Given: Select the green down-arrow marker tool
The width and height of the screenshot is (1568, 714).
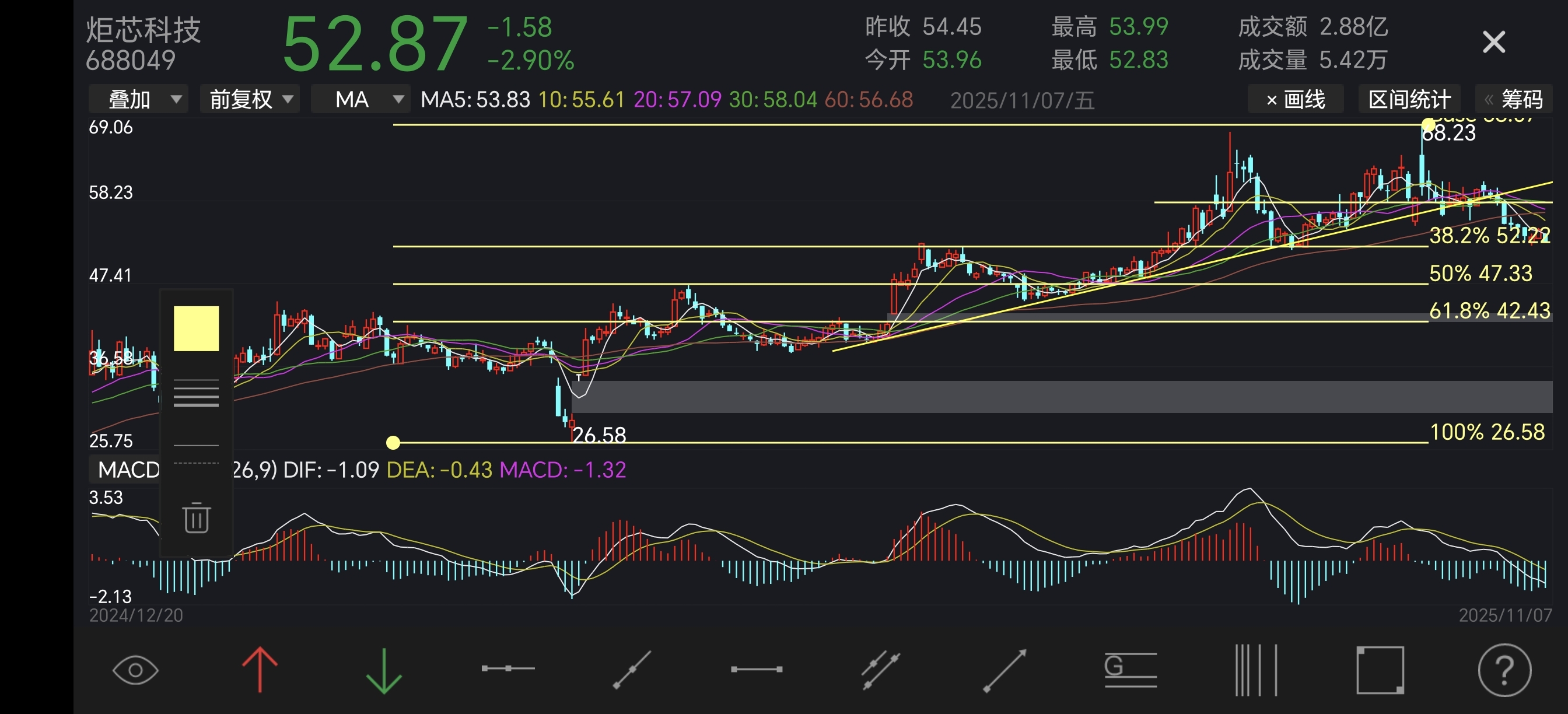Looking at the screenshot, I should (x=384, y=670).
